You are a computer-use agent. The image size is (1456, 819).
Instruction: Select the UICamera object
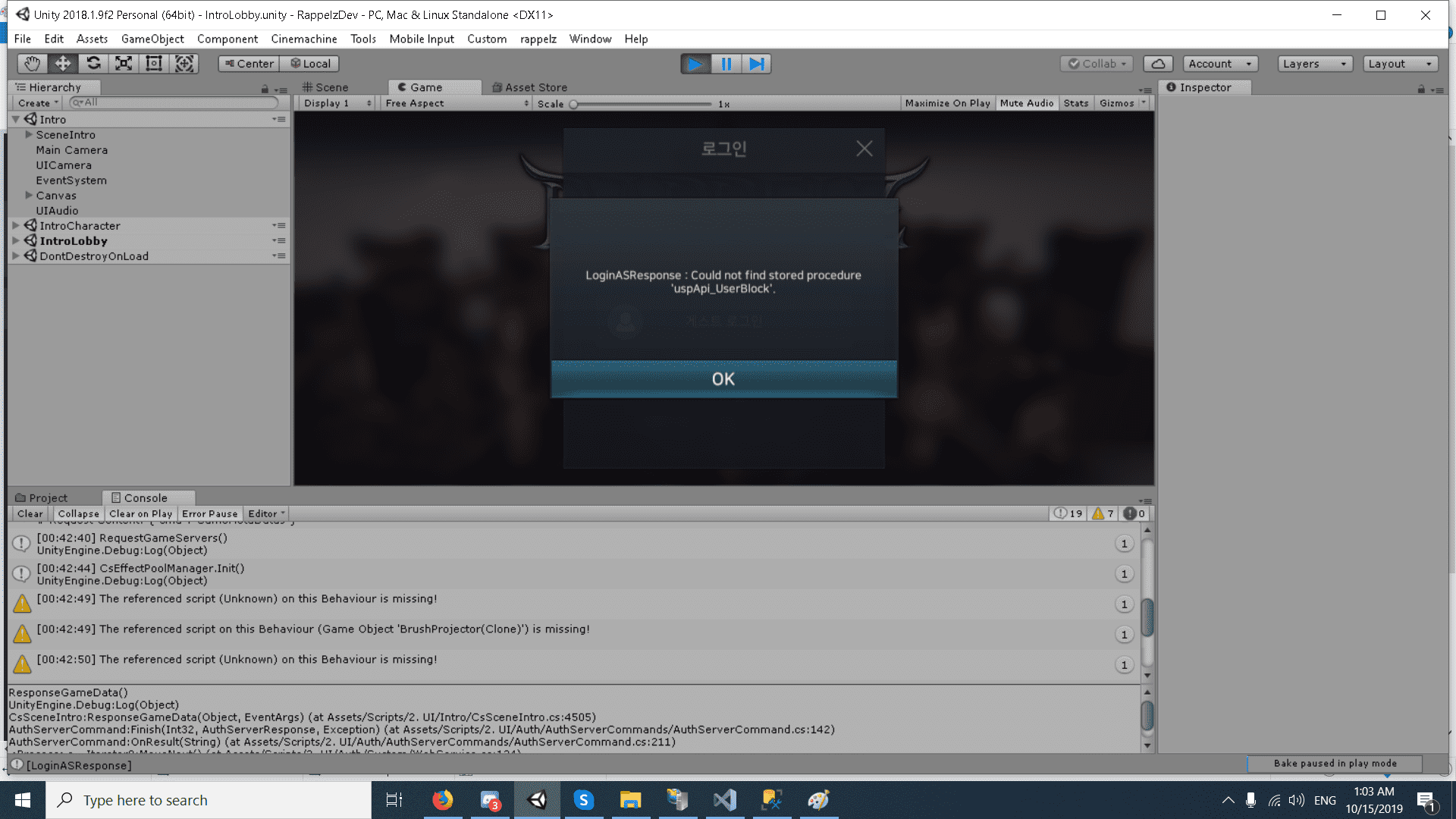pyautogui.click(x=64, y=165)
